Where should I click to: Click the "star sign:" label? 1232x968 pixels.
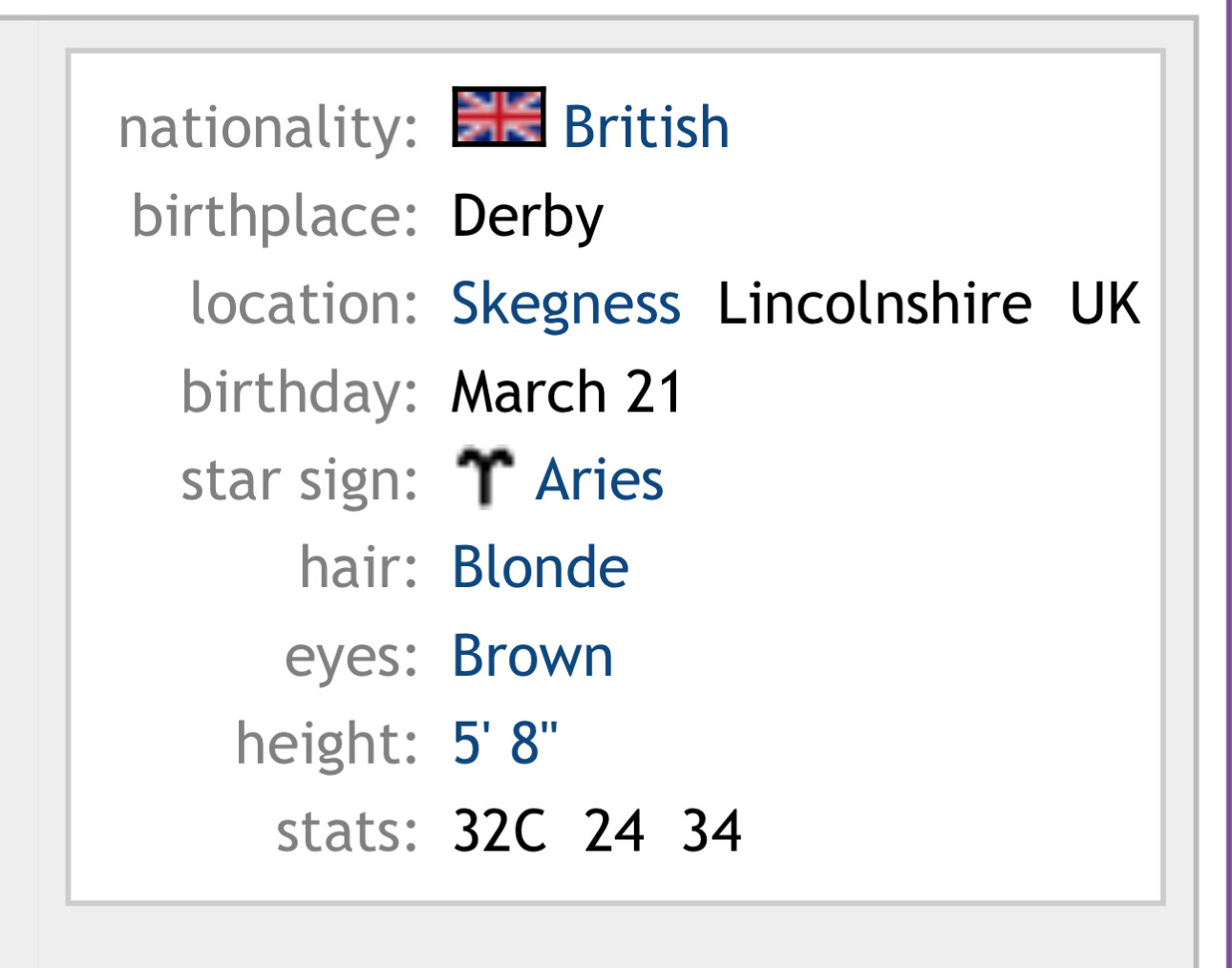point(299,481)
